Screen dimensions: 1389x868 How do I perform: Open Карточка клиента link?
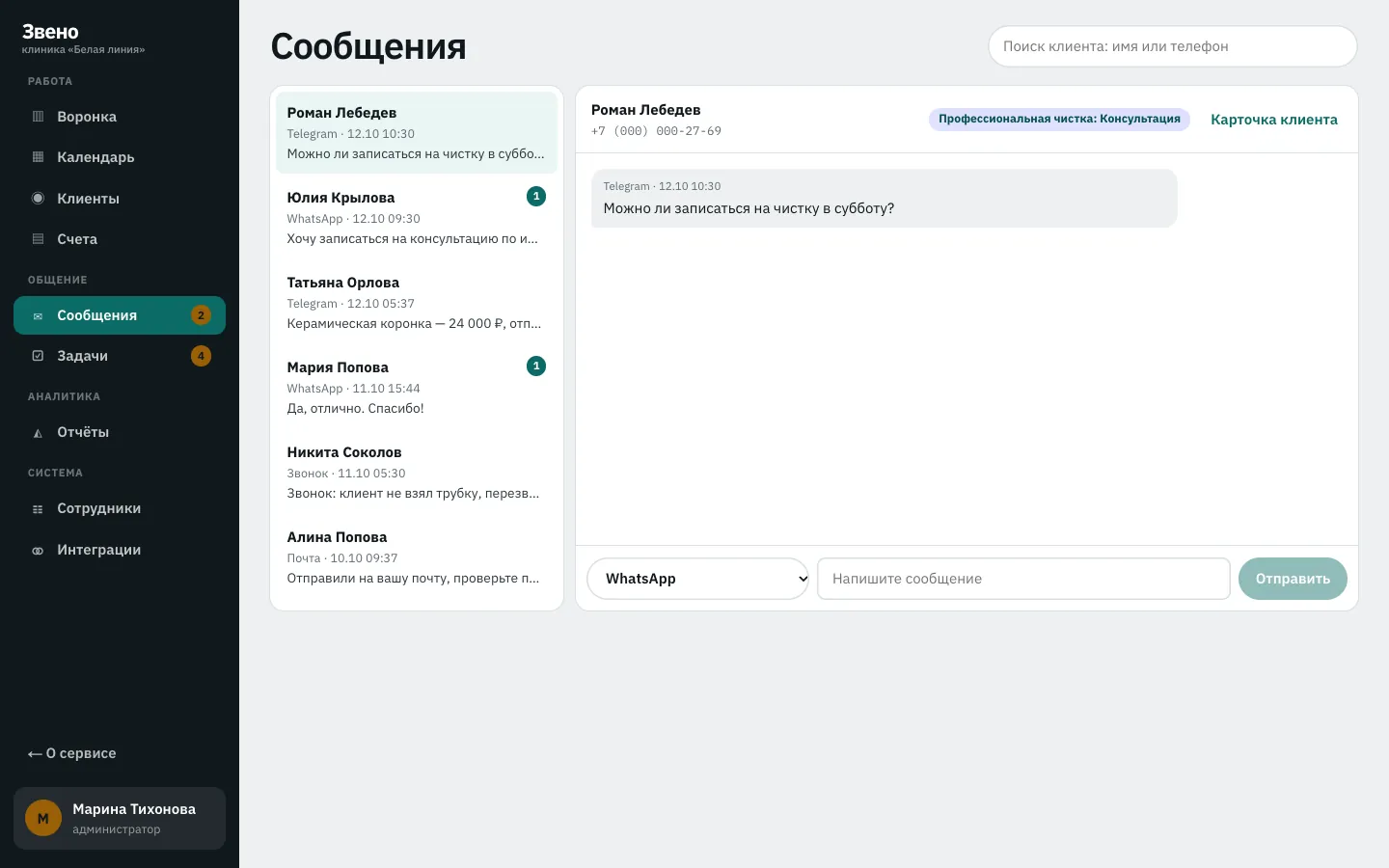coord(1274,120)
